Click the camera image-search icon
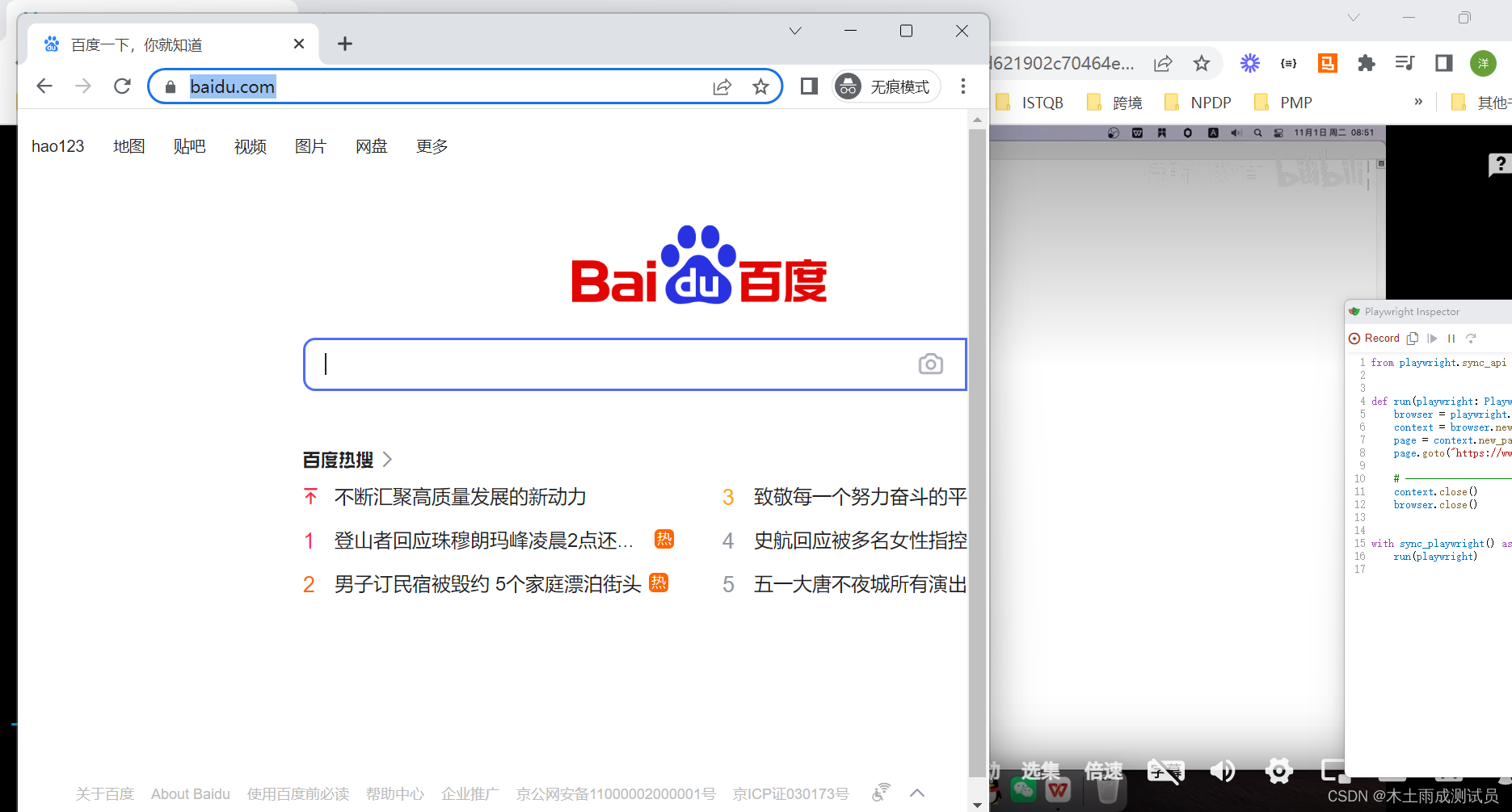The height and width of the screenshot is (812, 1512). click(931, 364)
